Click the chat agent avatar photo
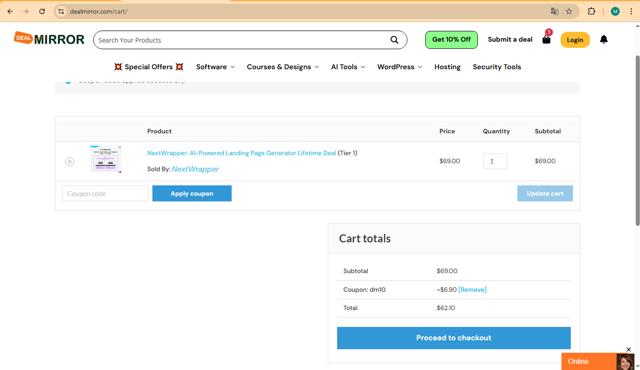The width and height of the screenshot is (640, 370). click(x=625, y=362)
